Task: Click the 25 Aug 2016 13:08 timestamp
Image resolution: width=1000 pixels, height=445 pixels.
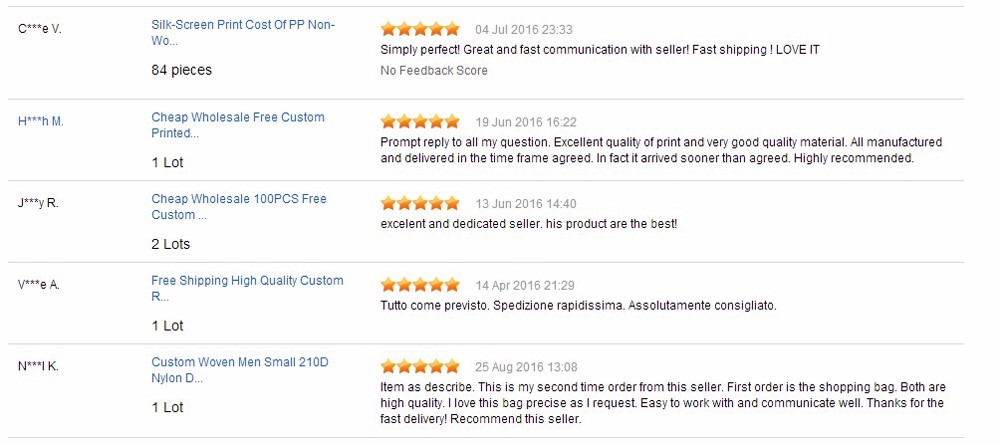Action: coord(526,367)
